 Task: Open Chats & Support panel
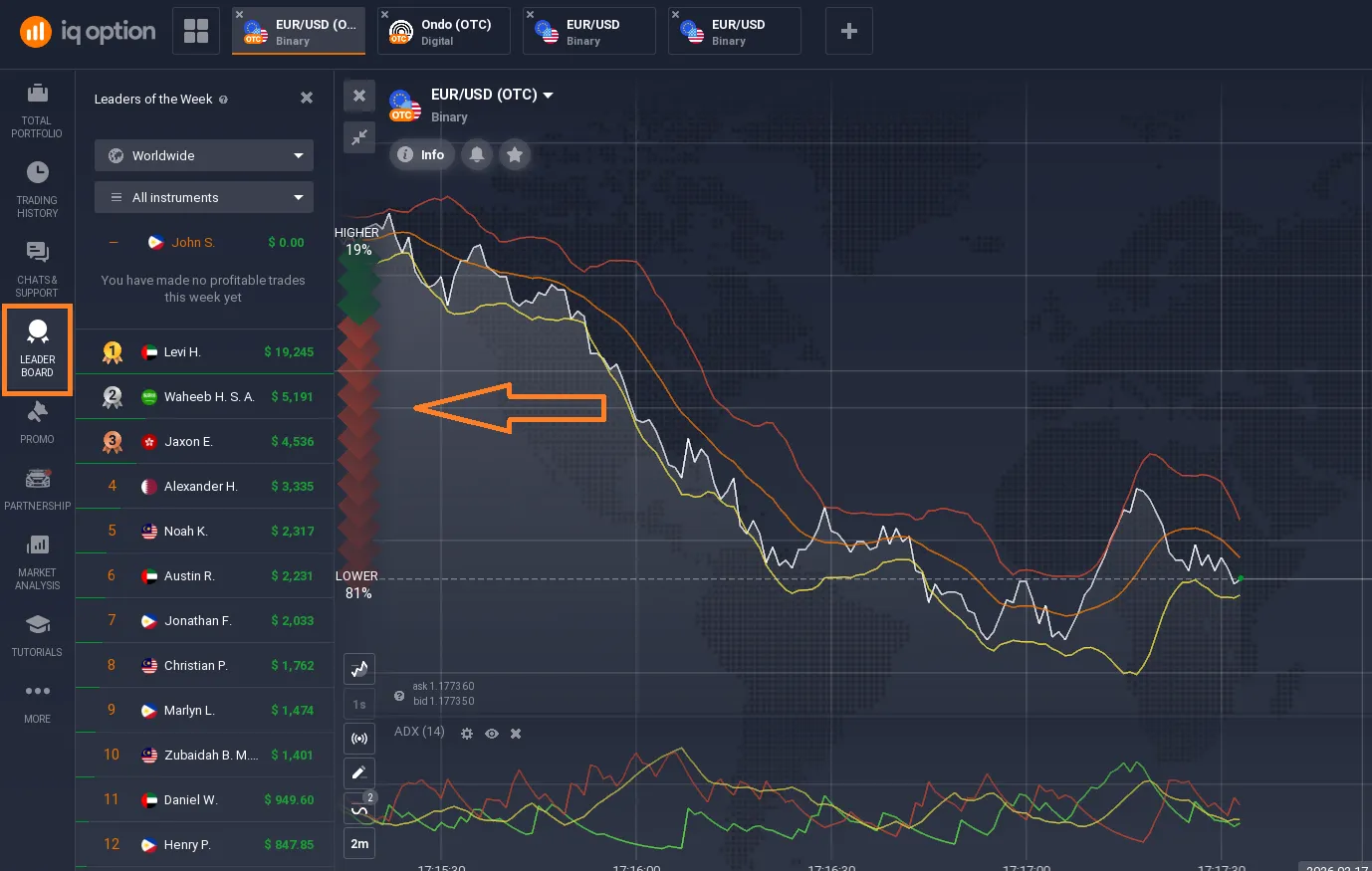coord(37,269)
